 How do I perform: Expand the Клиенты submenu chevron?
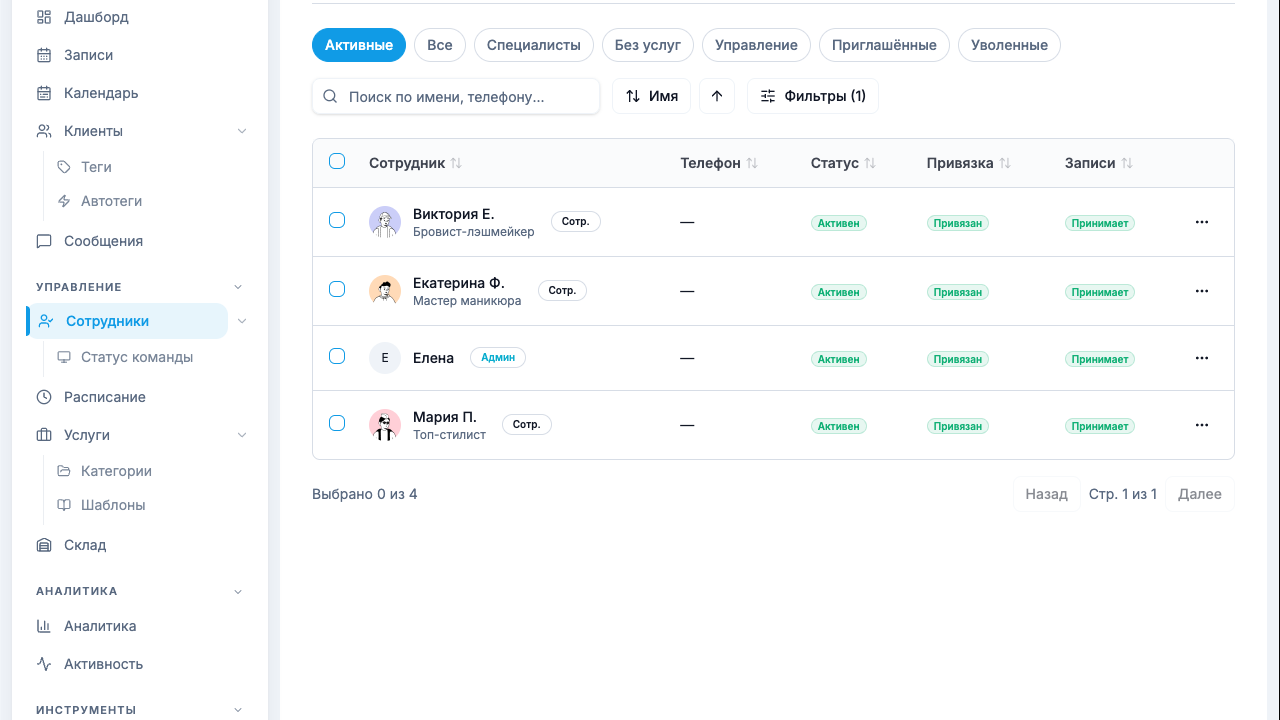[x=242, y=131]
